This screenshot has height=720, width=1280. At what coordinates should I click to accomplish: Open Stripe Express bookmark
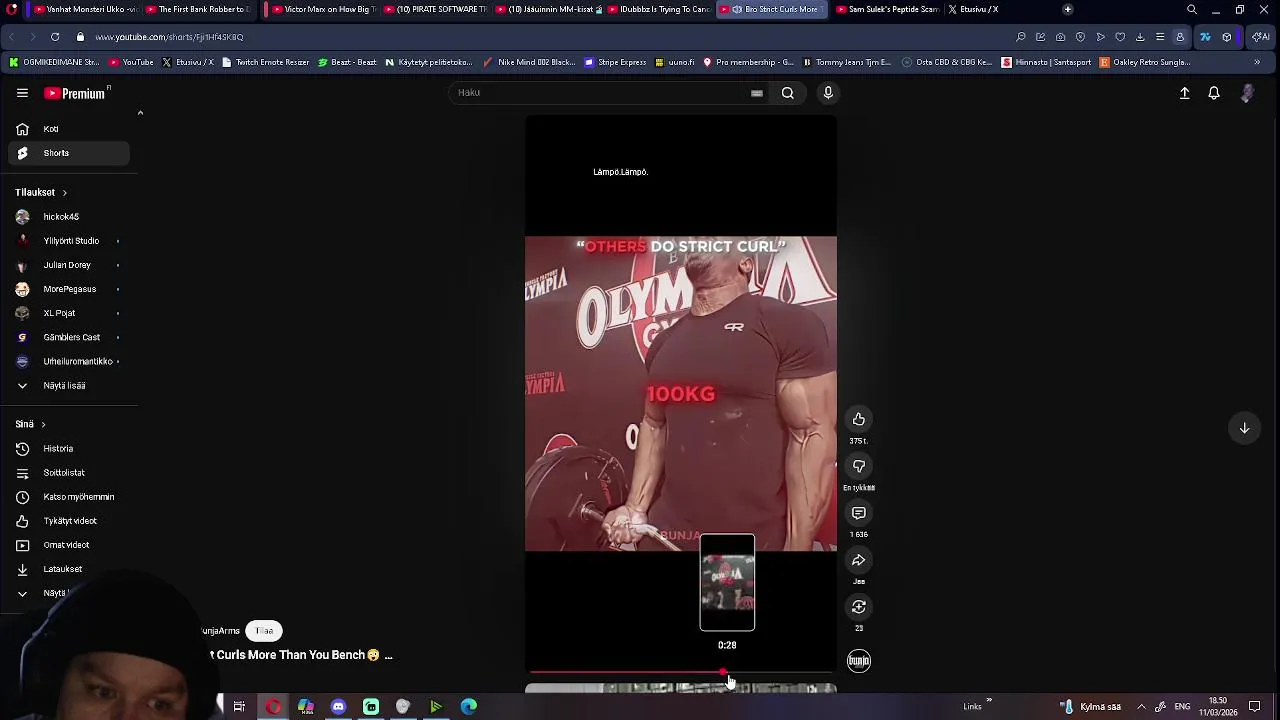(x=615, y=62)
